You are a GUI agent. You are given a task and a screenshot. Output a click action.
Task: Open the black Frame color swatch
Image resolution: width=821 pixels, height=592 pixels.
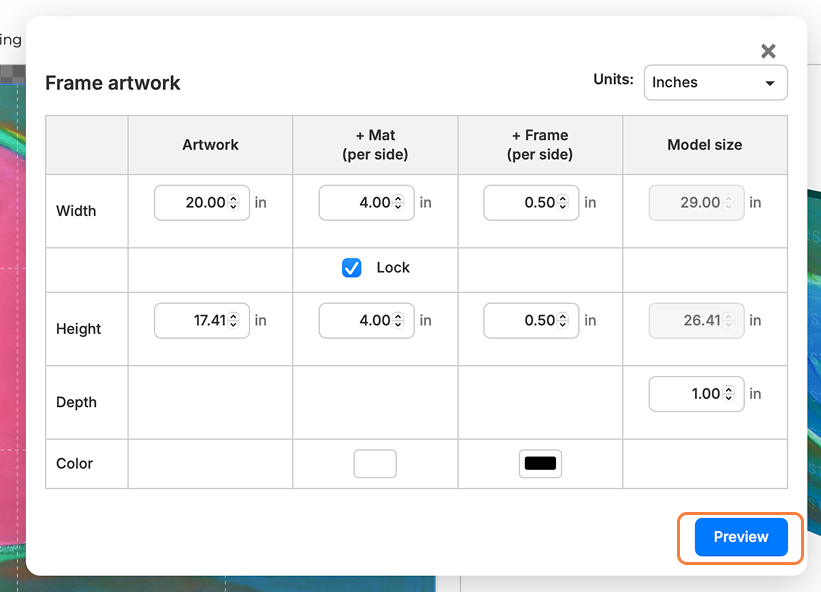(540, 463)
